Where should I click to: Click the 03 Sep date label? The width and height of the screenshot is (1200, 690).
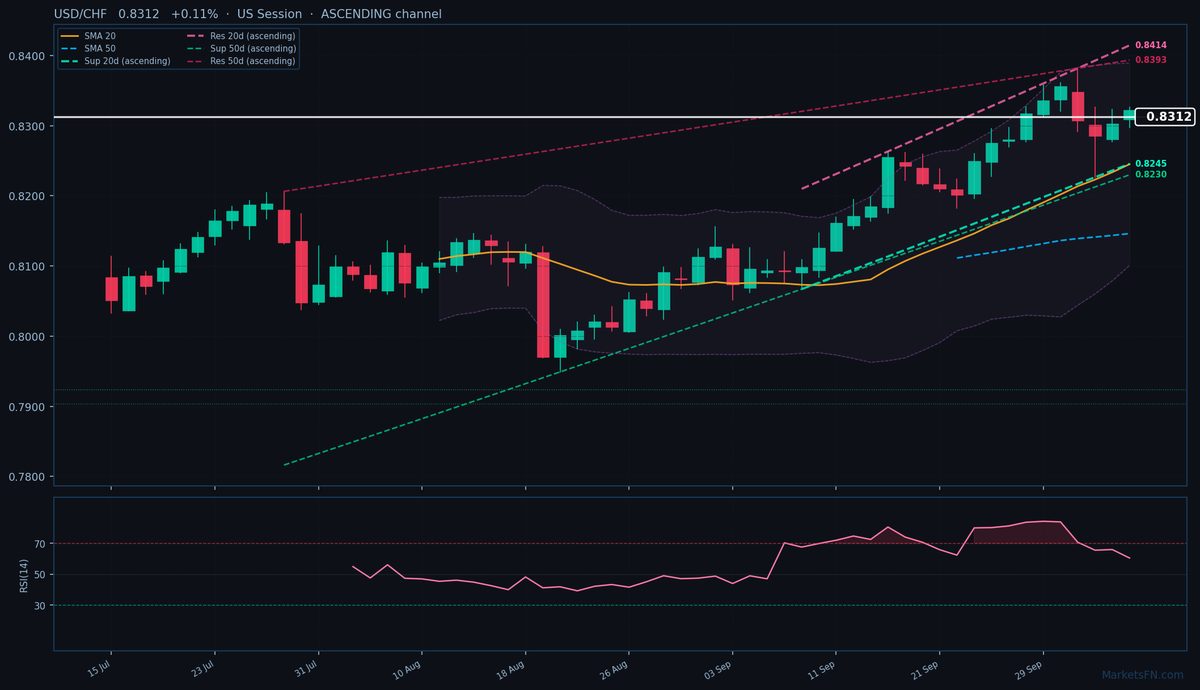(x=719, y=669)
